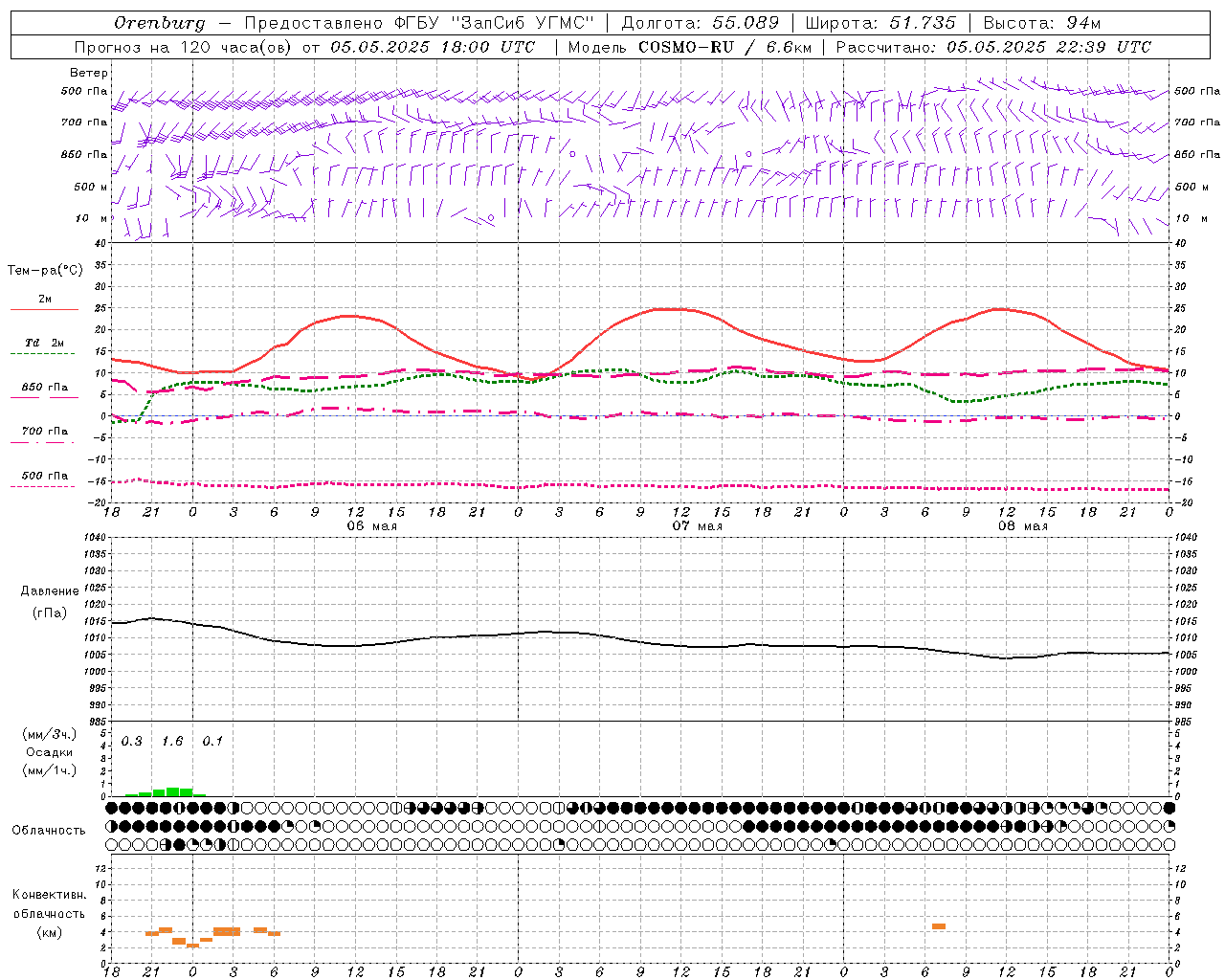This screenshot has height=980, width=1225.
Task: Click the tallest green precipitation bar
Action: (172, 791)
